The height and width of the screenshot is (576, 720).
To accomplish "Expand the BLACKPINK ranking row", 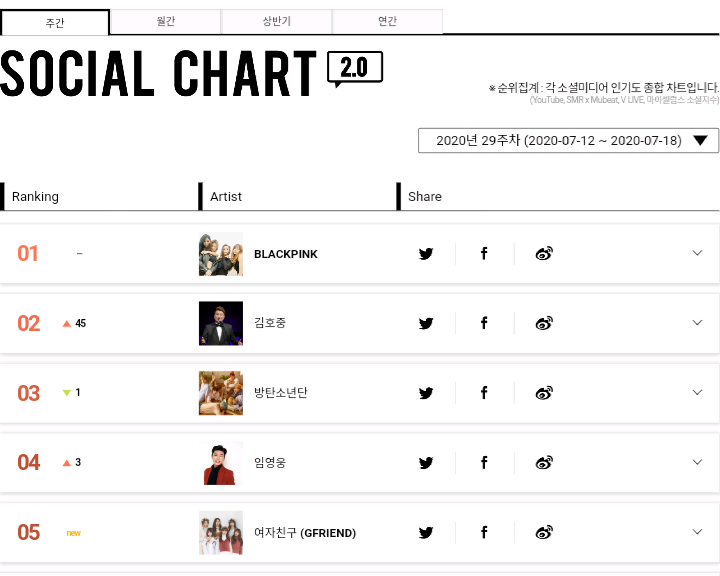I will click(698, 253).
